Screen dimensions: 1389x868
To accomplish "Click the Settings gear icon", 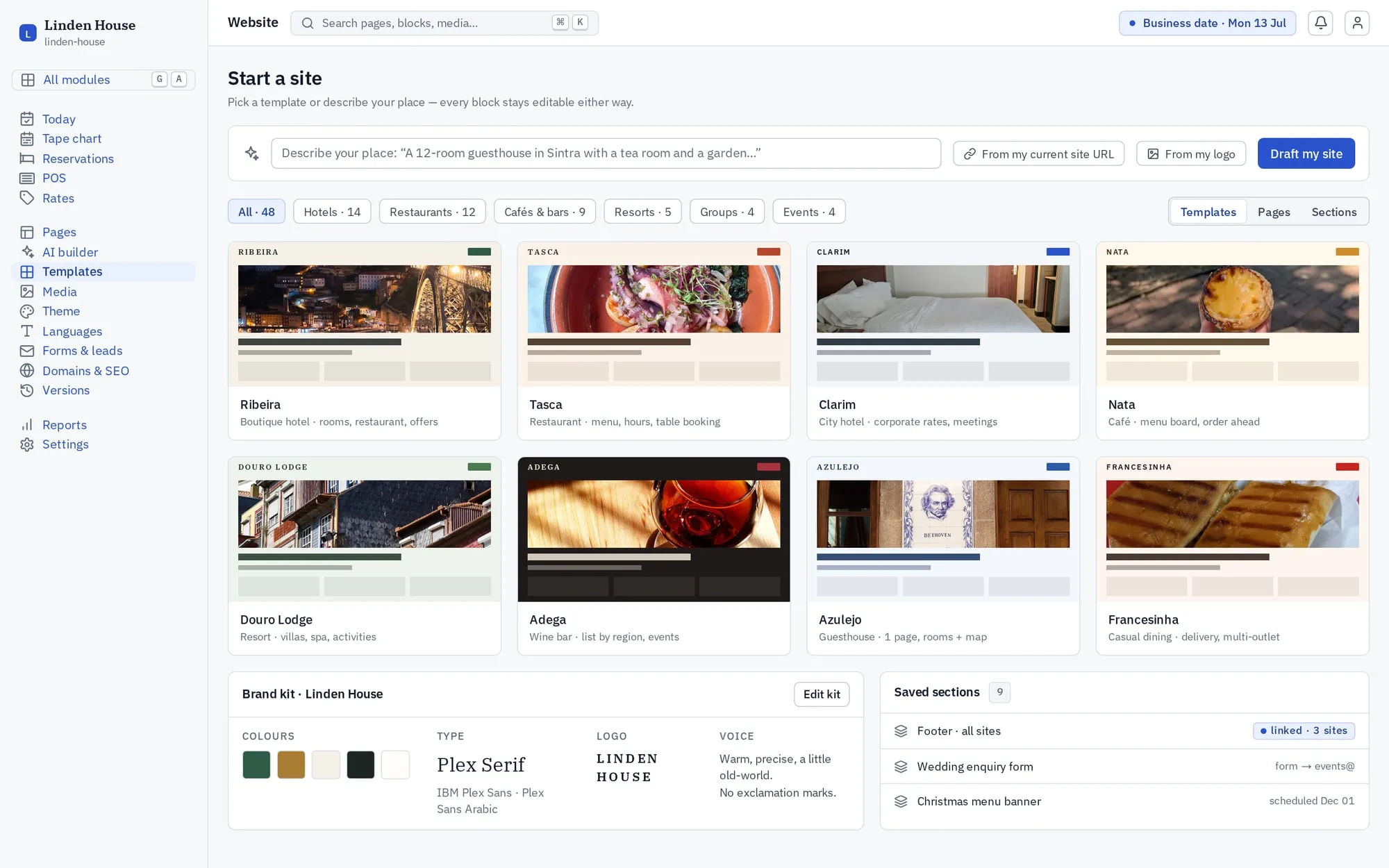I will click(x=27, y=444).
